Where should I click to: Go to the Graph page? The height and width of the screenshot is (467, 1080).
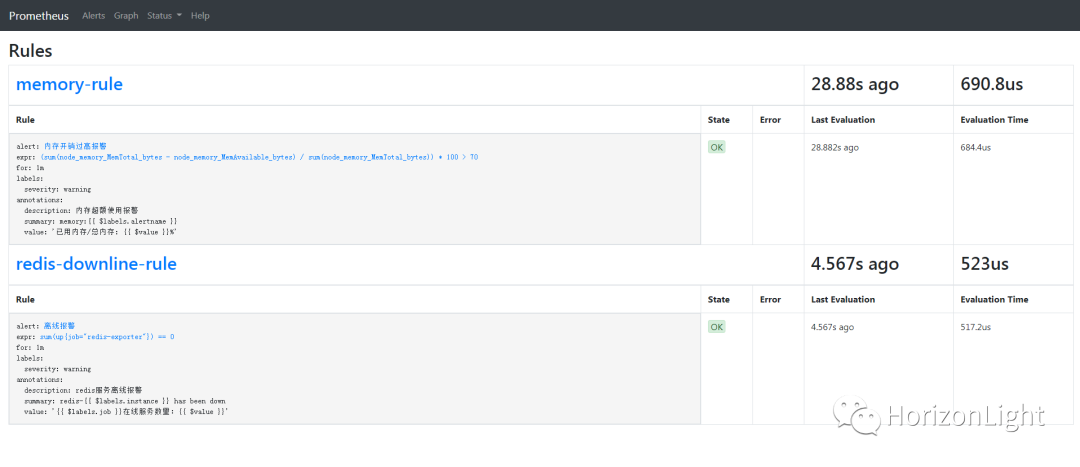tap(126, 16)
